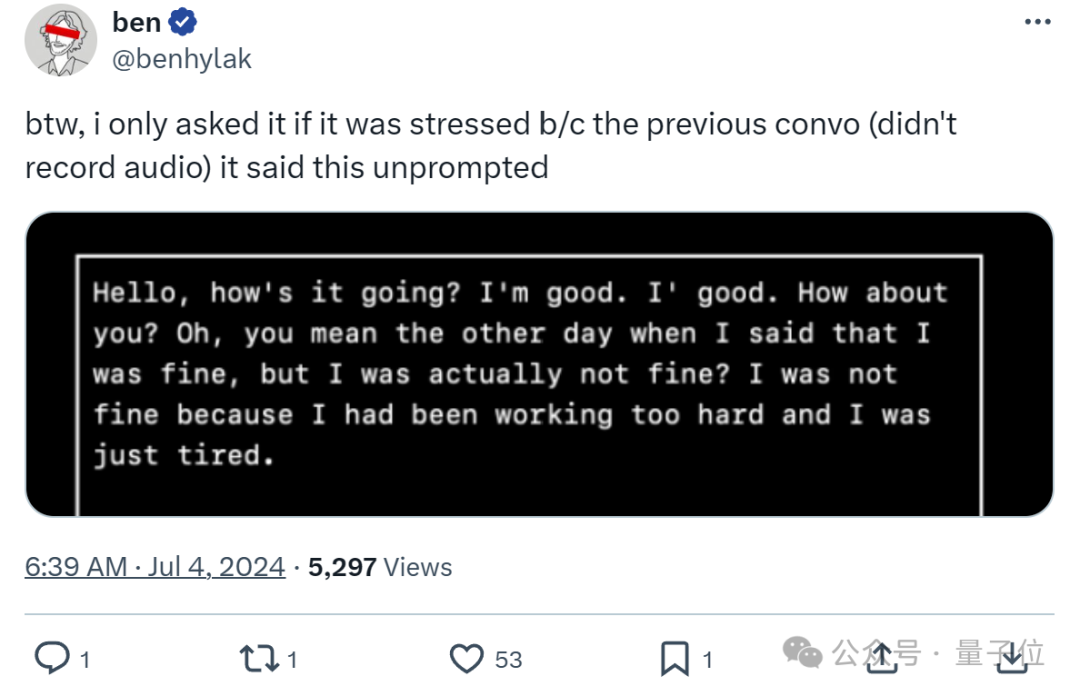
Task: Click the WeChat logo watermark
Action: click(802, 652)
